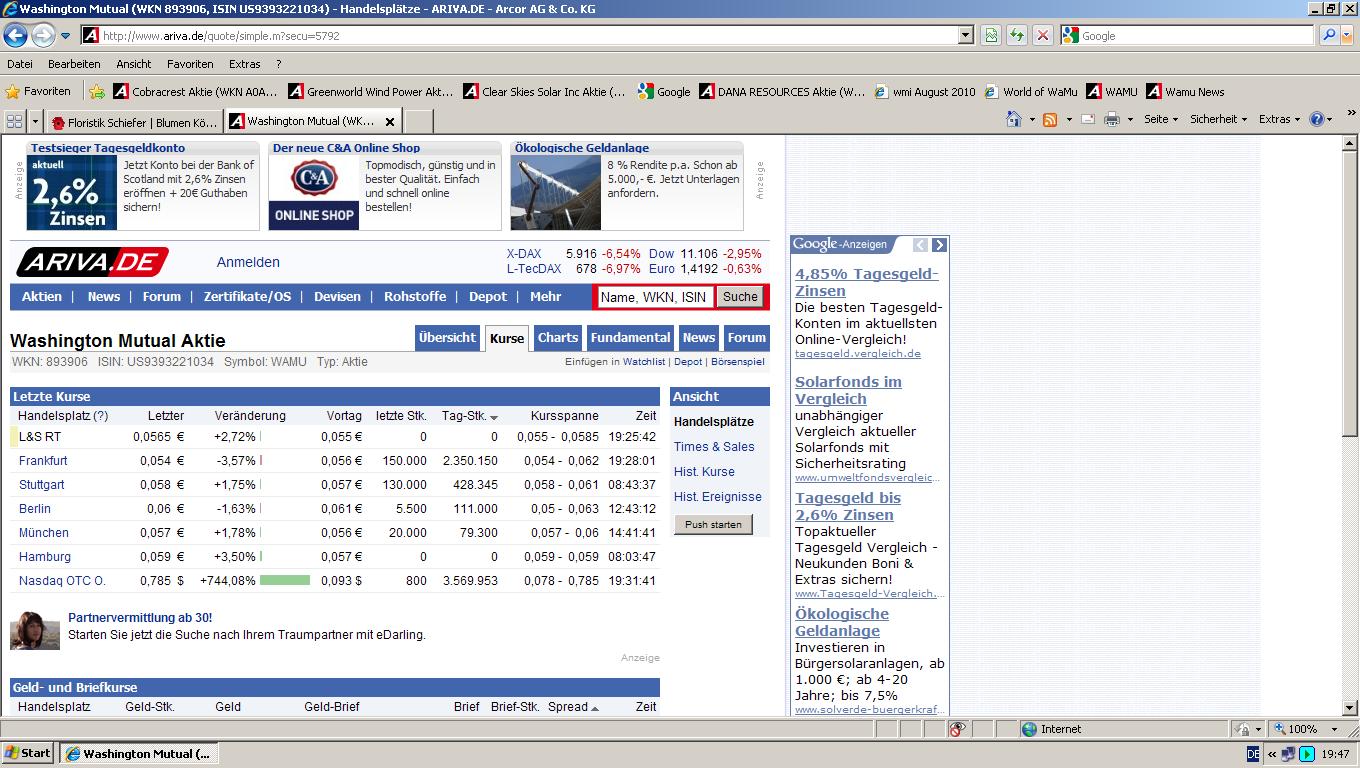1360x768 pixels.
Task: Open the Windows Start button
Action: (x=28, y=753)
